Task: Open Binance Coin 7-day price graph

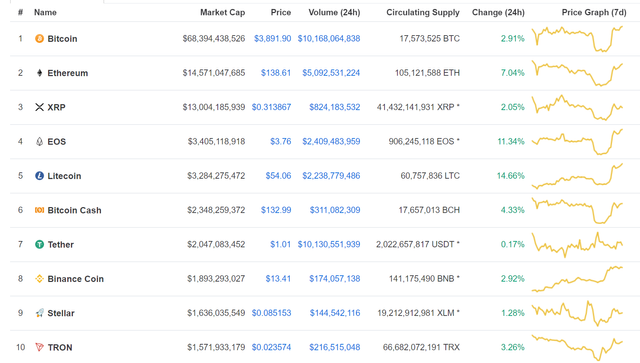Action: (x=577, y=279)
